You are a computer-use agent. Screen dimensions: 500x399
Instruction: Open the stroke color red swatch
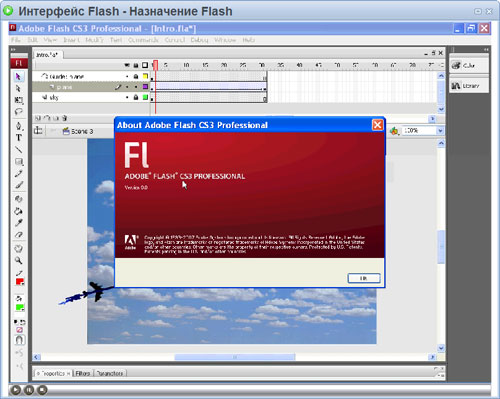point(20,282)
